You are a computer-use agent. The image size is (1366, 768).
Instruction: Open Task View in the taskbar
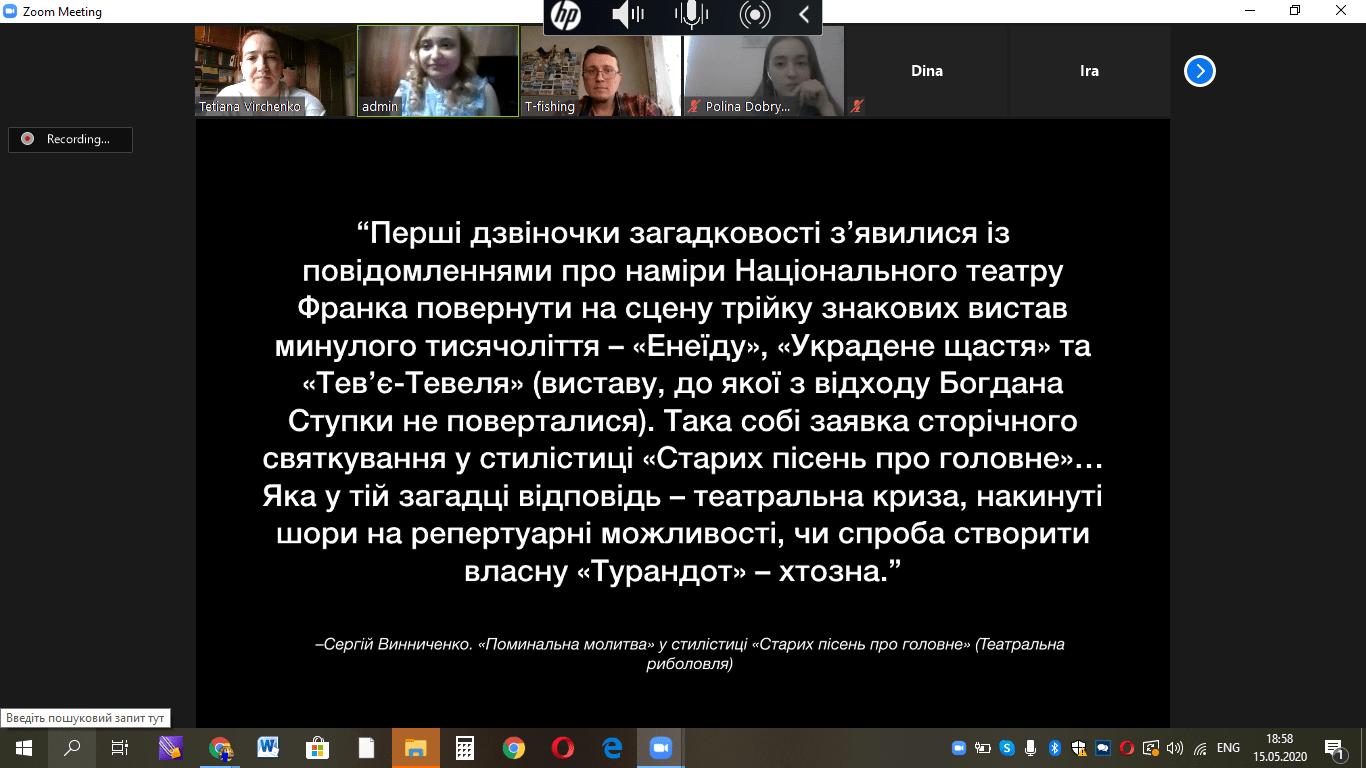[x=120, y=747]
